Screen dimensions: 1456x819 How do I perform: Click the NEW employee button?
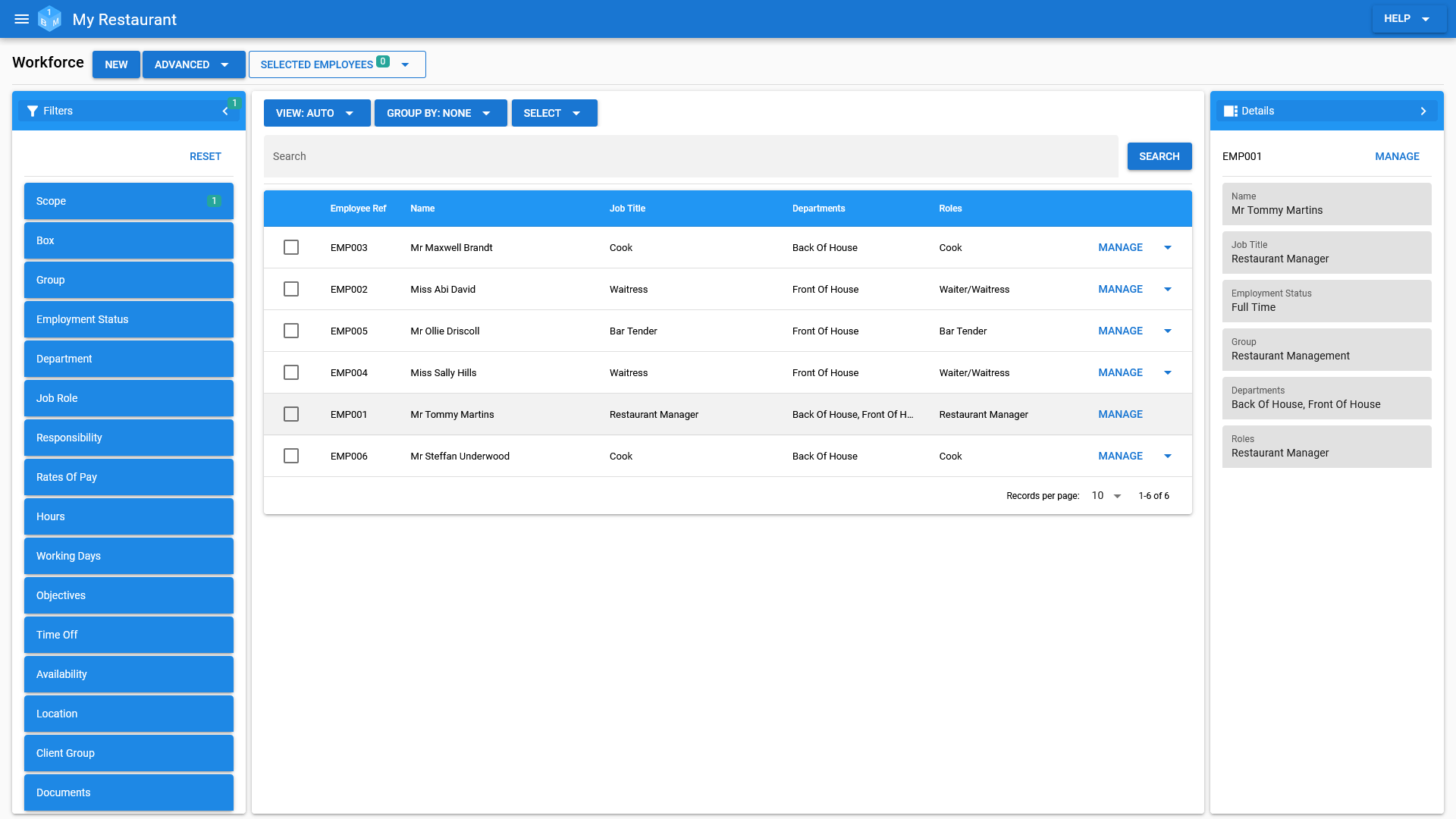tap(116, 64)
